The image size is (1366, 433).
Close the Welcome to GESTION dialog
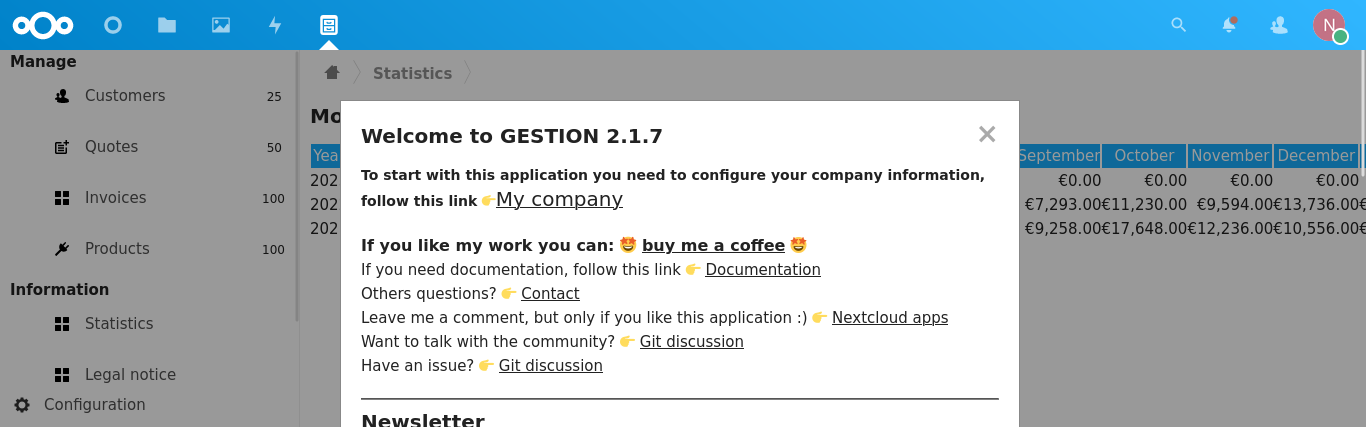pyautogui.click(x=987, y=134)
